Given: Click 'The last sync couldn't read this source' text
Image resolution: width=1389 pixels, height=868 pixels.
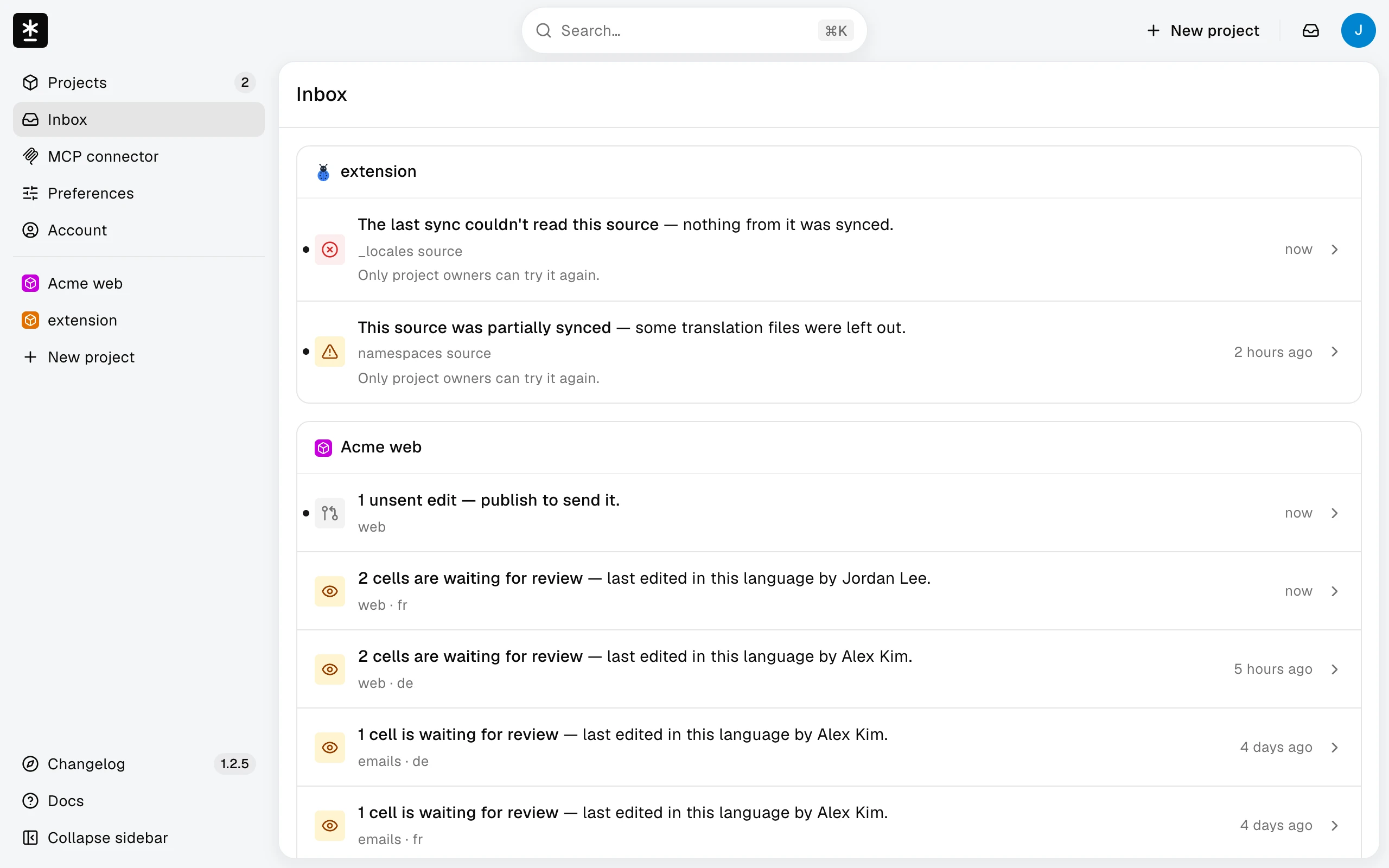Looking at the screenshot, I should 508,225.
